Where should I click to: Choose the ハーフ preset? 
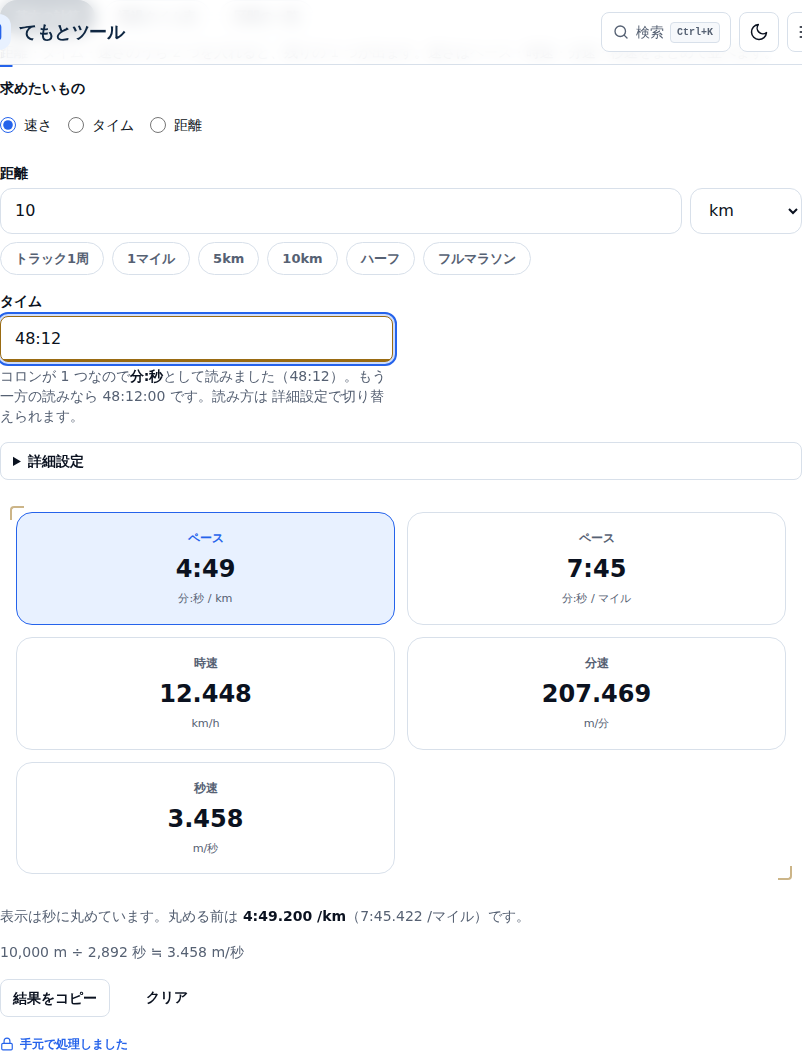tap(380, 258)
